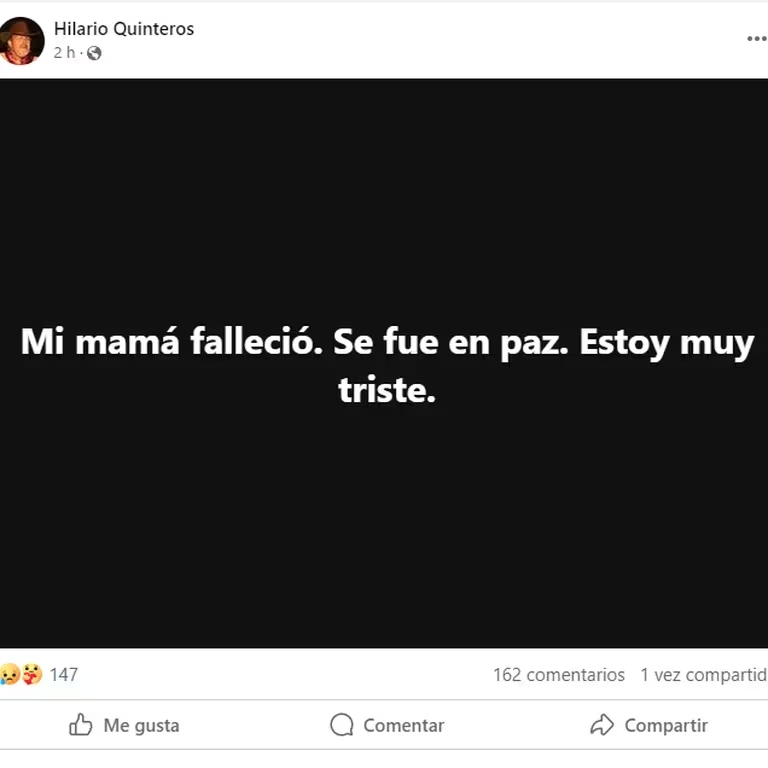Click the word 'falleció' in the post
This screenshot has width=768, height=768.
tap(257, 341)
